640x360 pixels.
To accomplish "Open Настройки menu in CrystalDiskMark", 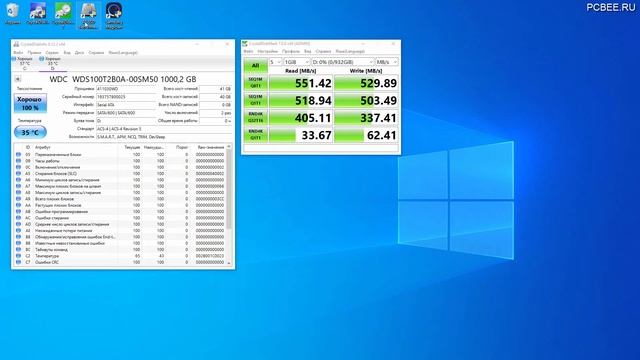I will [268, 51].
